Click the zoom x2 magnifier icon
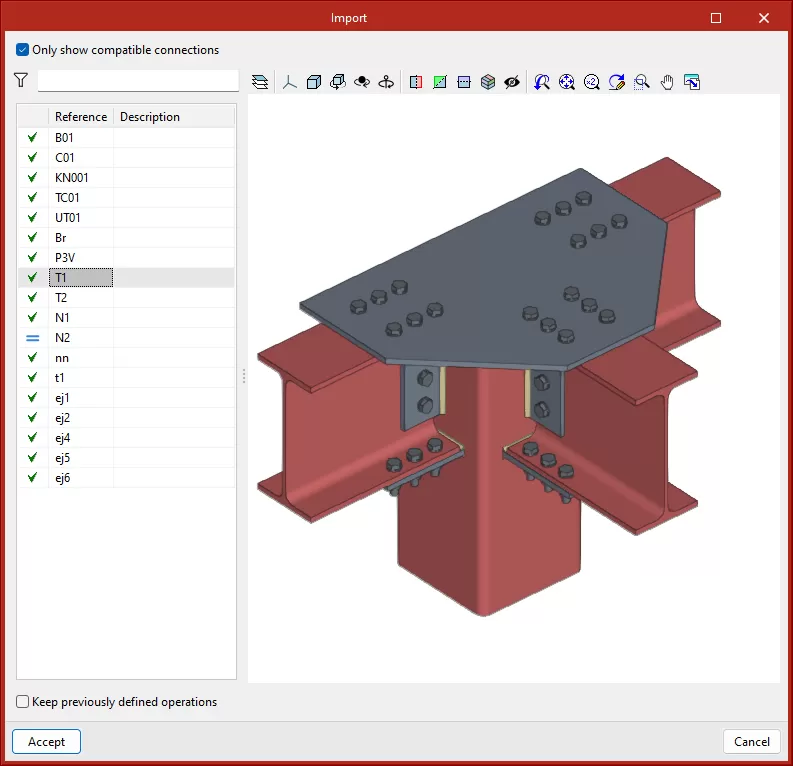This screenshot has height=766, width=793. 592,82
